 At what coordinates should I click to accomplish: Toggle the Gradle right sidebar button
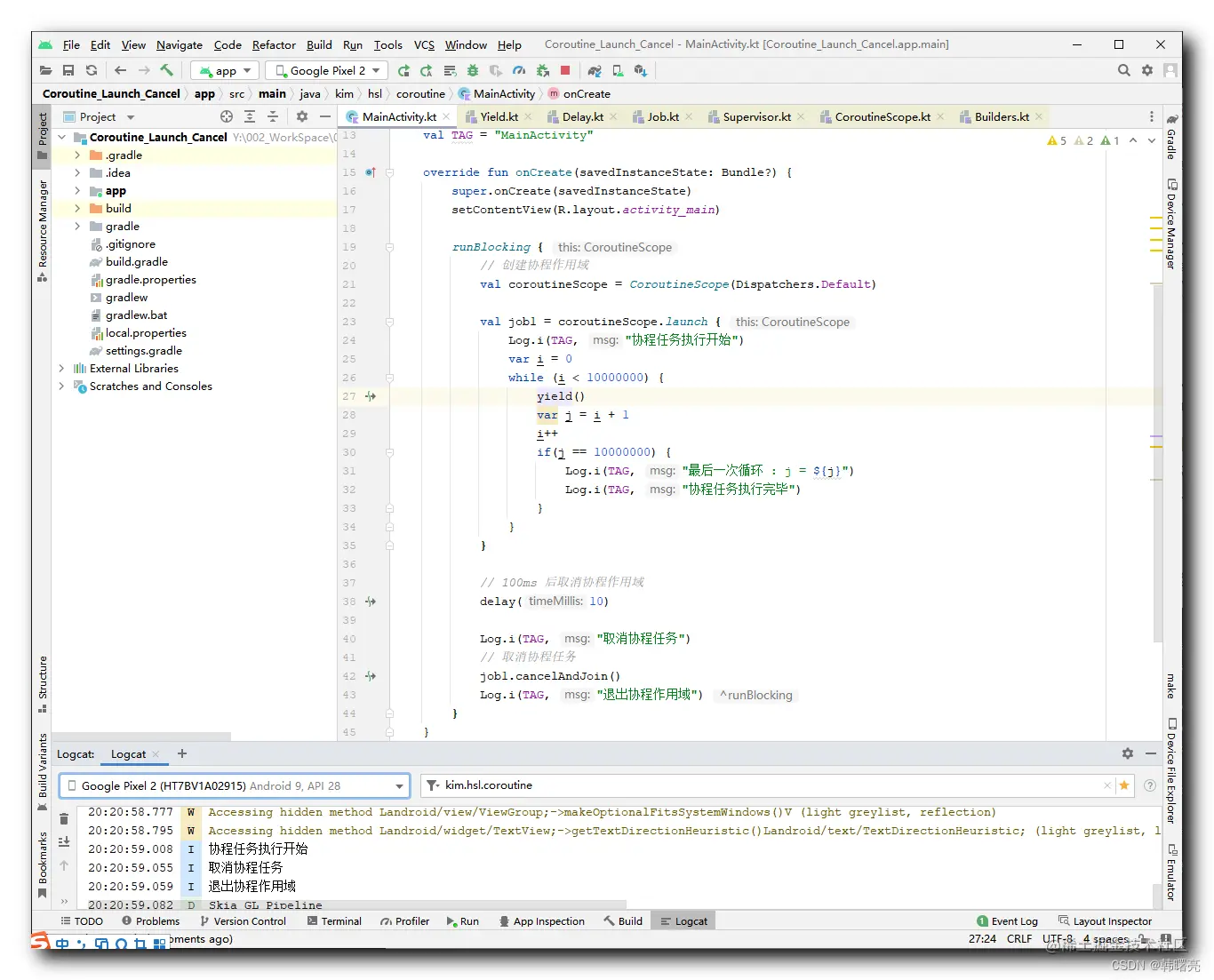(x=1172, y=137)
